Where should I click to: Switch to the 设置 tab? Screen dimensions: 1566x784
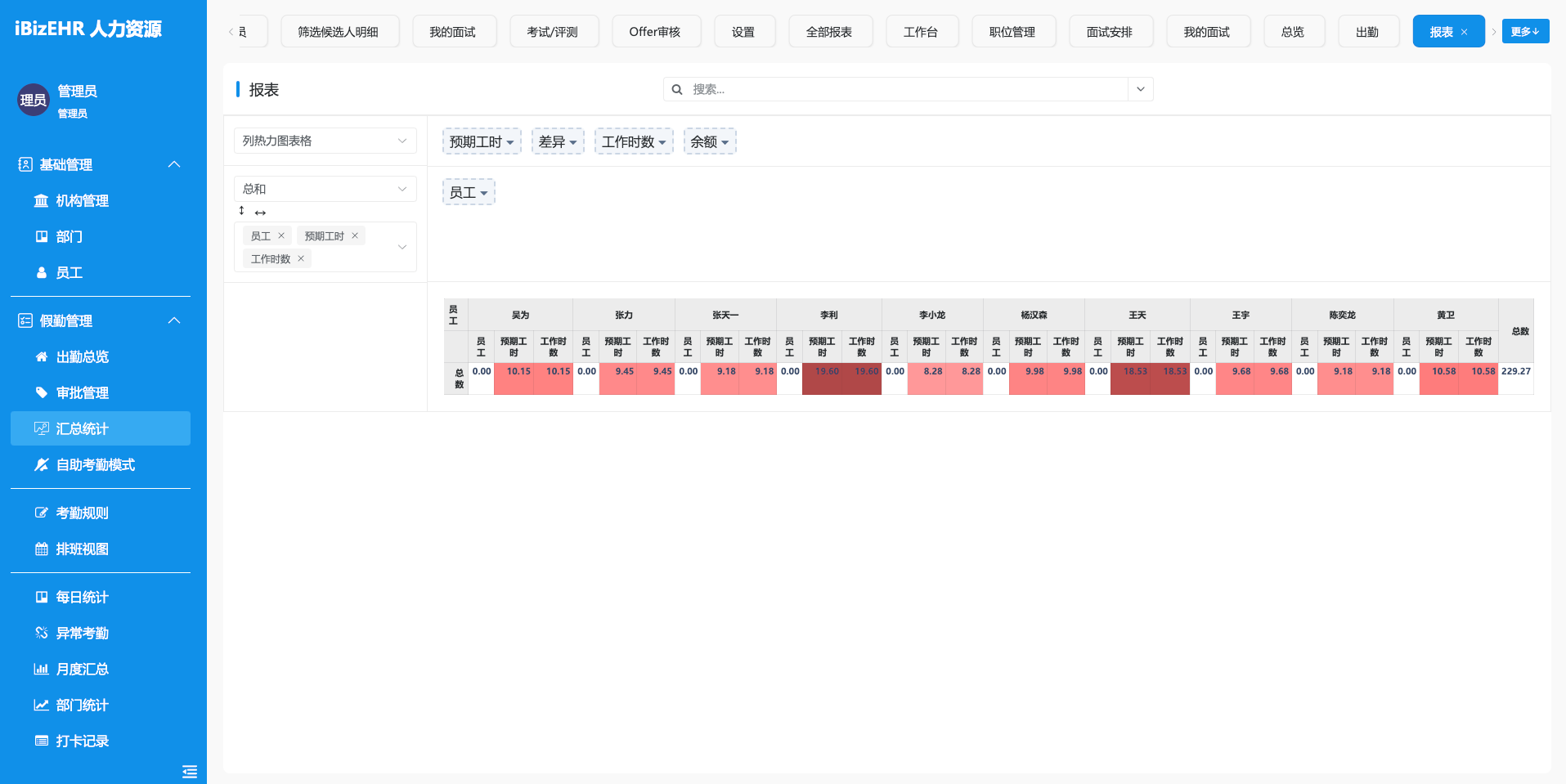click(744, 32)
